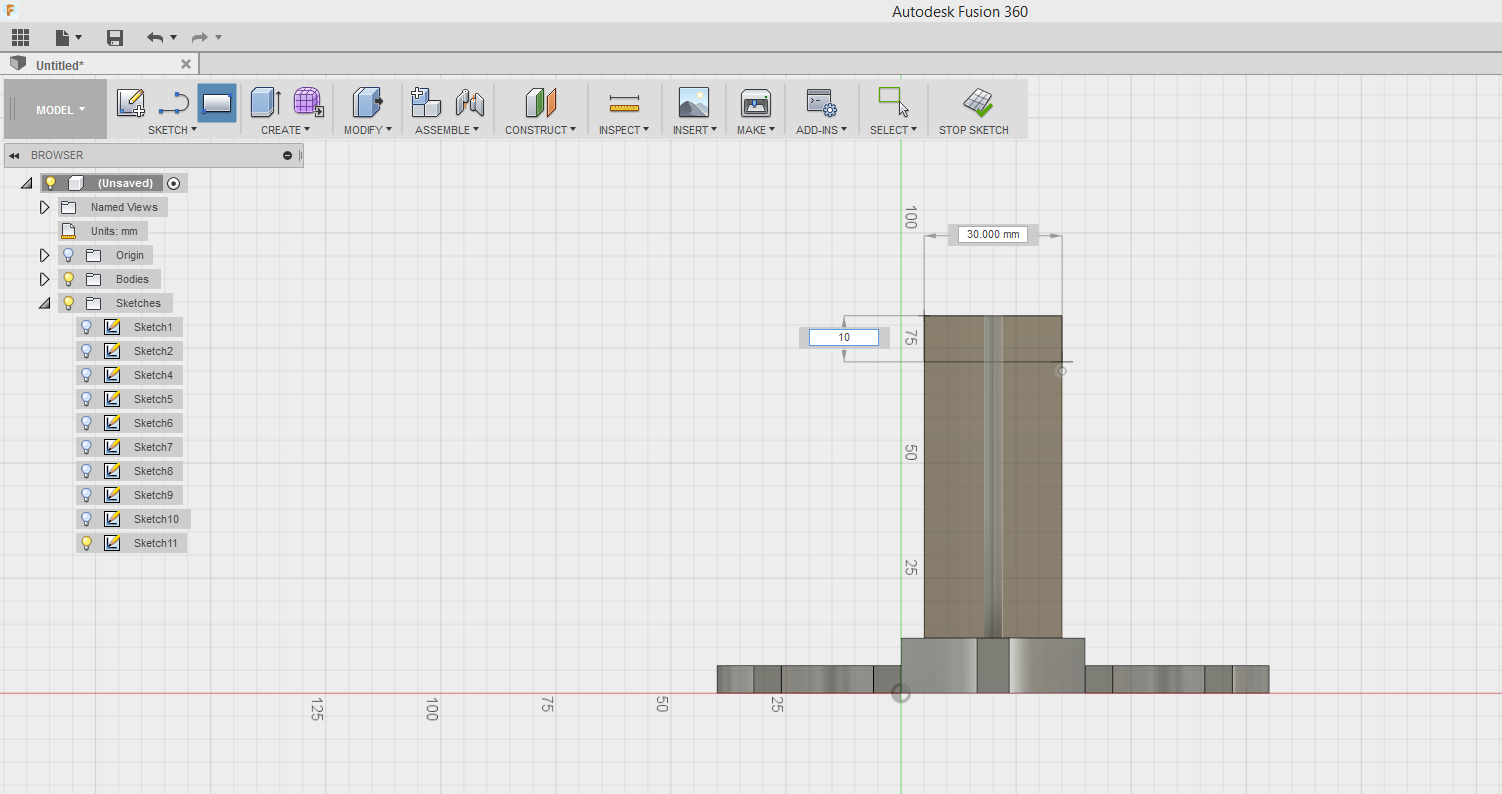Click the Browser panel minus button
The width and height of the screenshot is (1502, 794).
point(288,155)
